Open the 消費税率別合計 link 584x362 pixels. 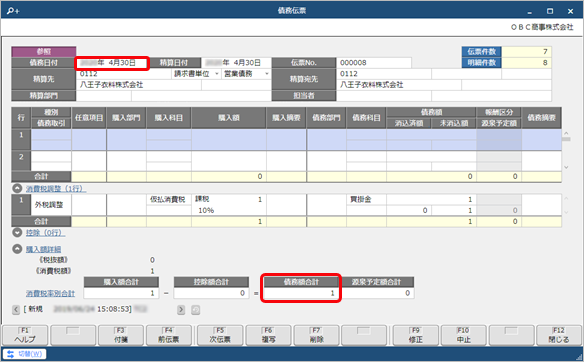click(x=50, y=293)
